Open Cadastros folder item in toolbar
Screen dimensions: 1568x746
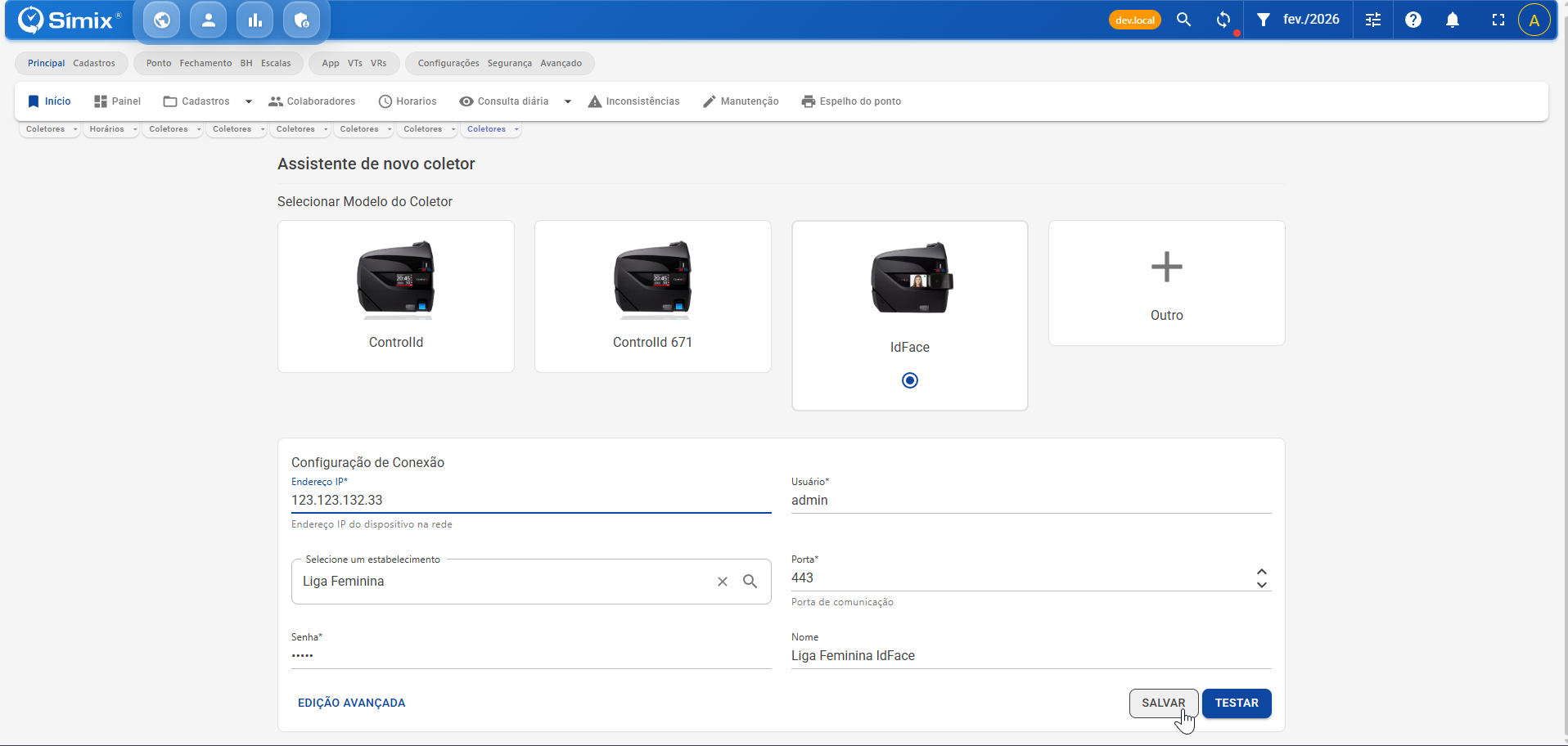196,101
